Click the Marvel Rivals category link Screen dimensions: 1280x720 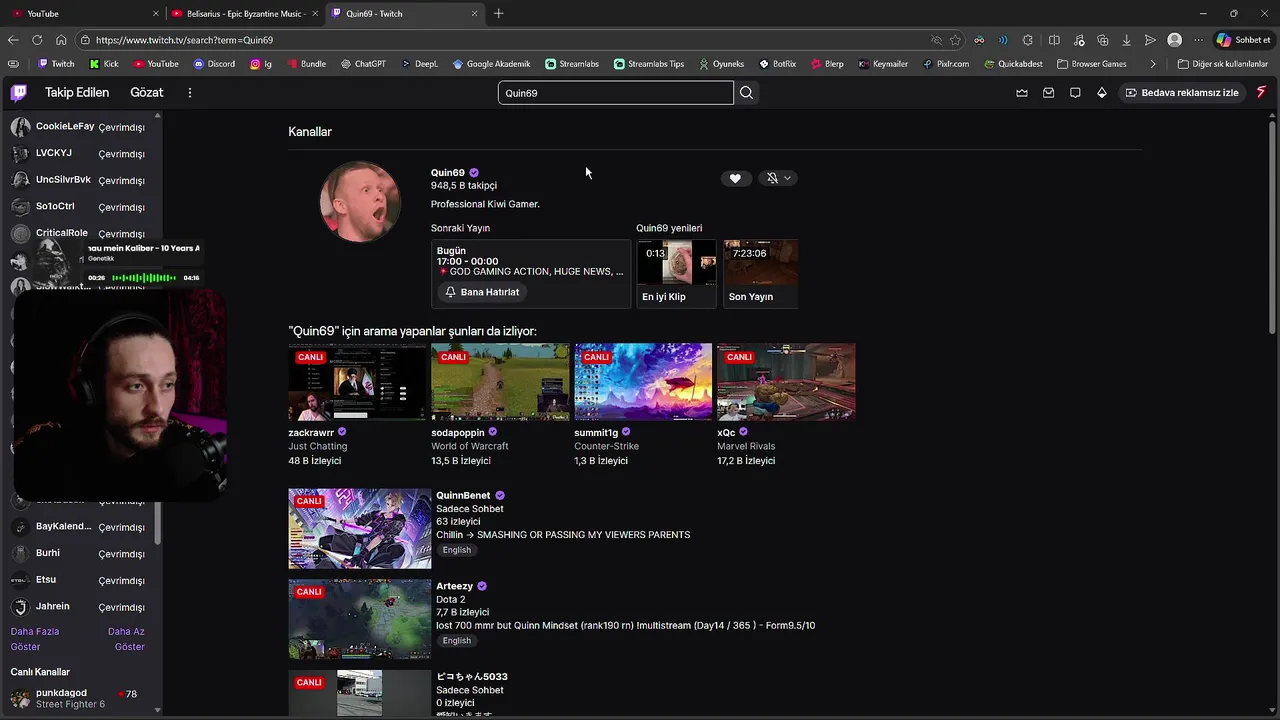point(746,446)
